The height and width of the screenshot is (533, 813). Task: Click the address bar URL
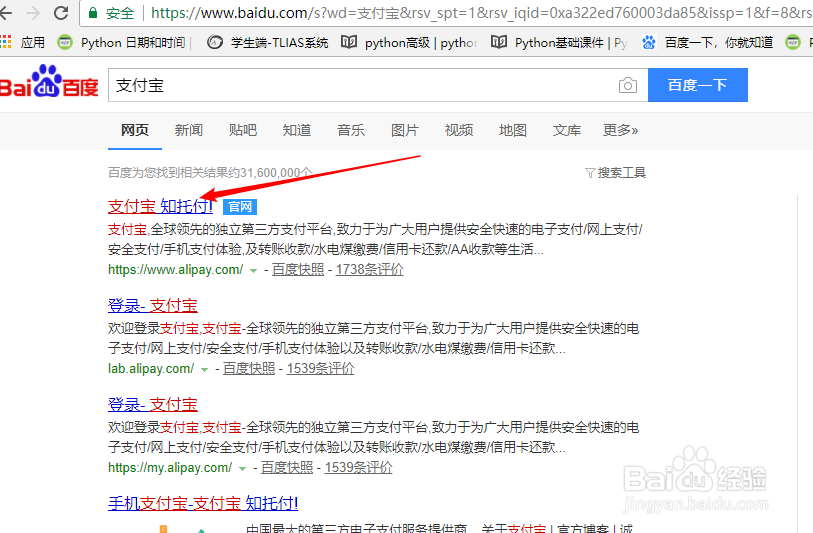481,13
